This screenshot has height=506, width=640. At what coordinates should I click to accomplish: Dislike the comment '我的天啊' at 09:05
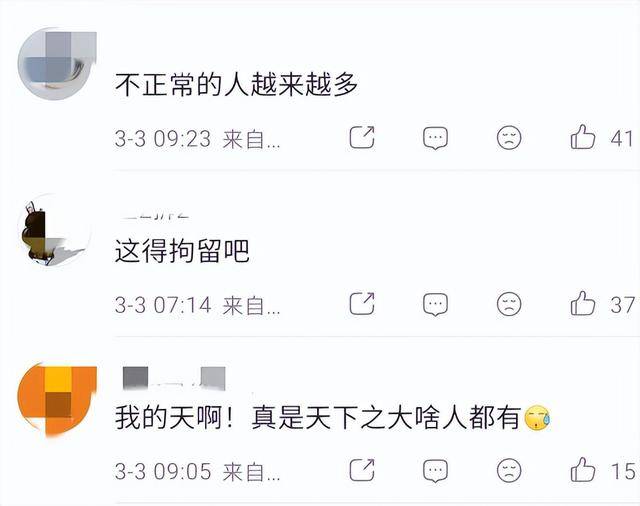[509, 470]
